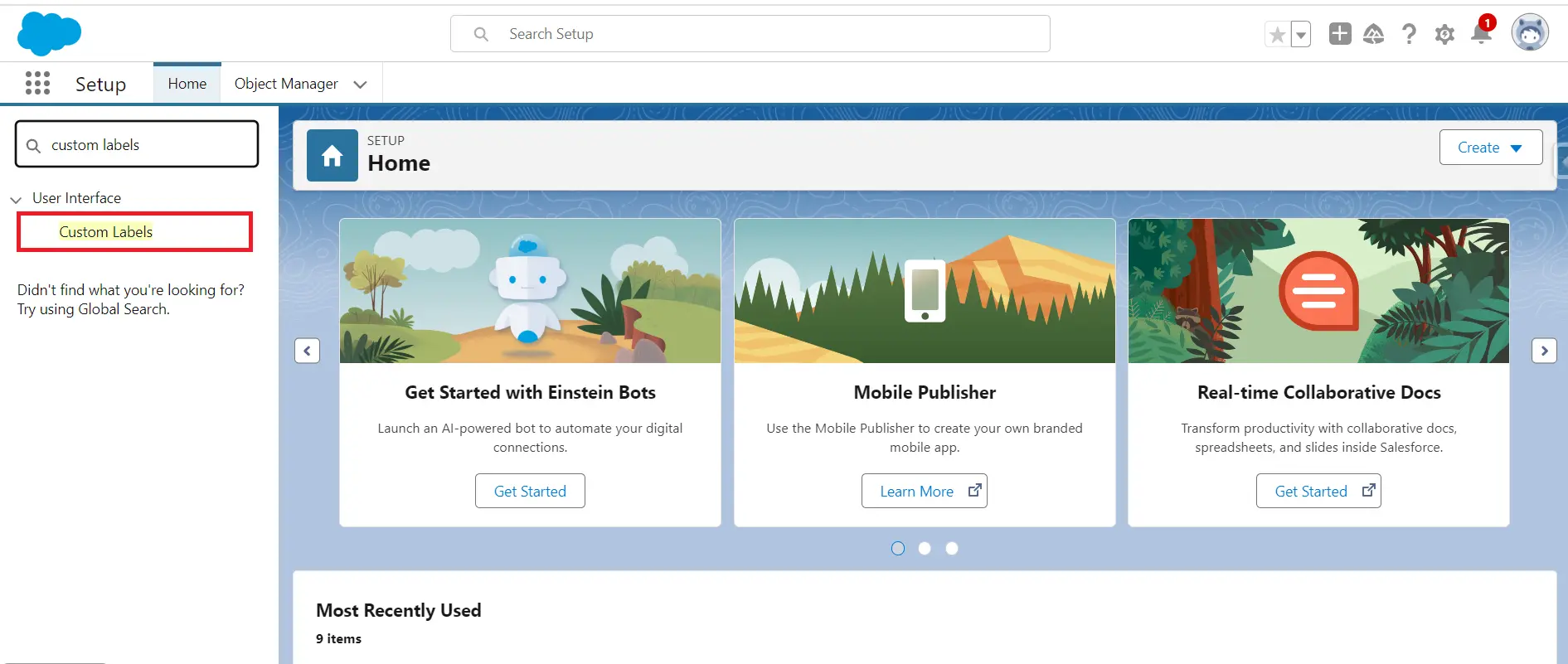Screen dimensions: 1568x664
Task: Open the user profile avatar
Action: pos(1529,34)
